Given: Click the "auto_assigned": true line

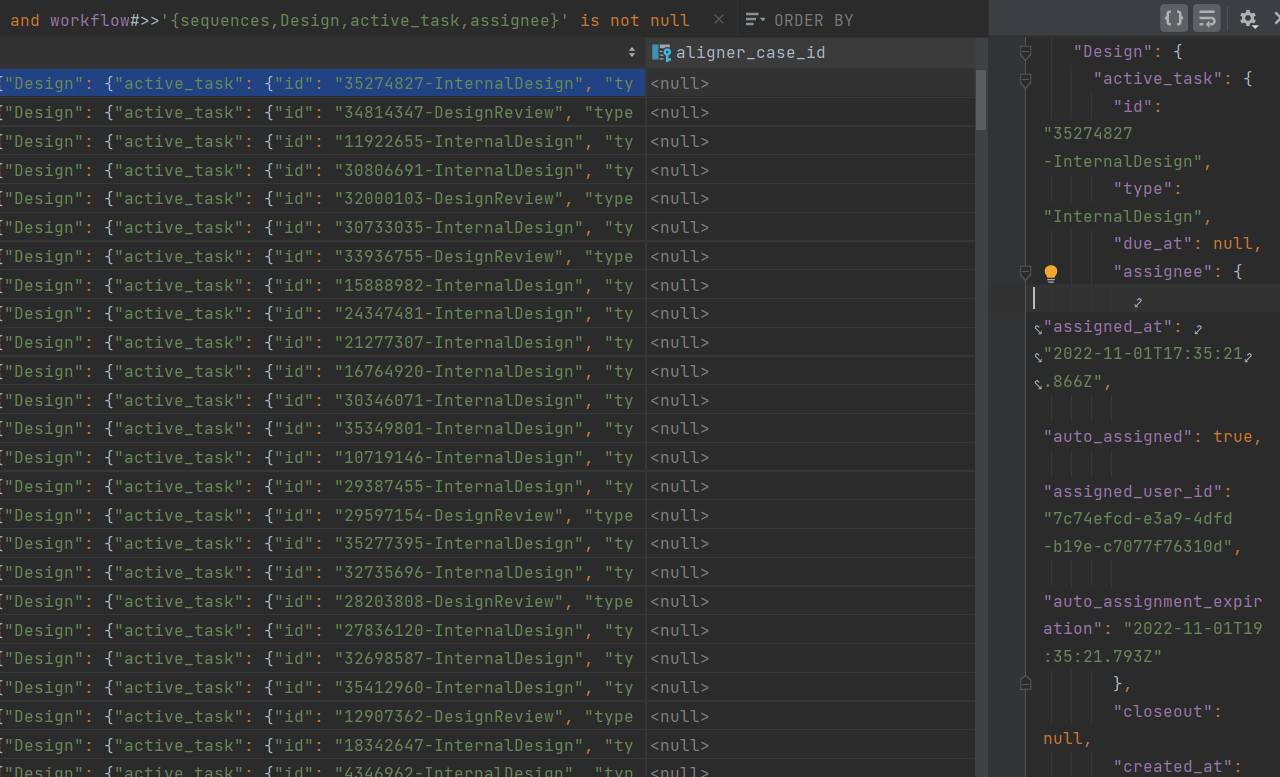Looking at the screenshot, I should [x=1152, y=437].
